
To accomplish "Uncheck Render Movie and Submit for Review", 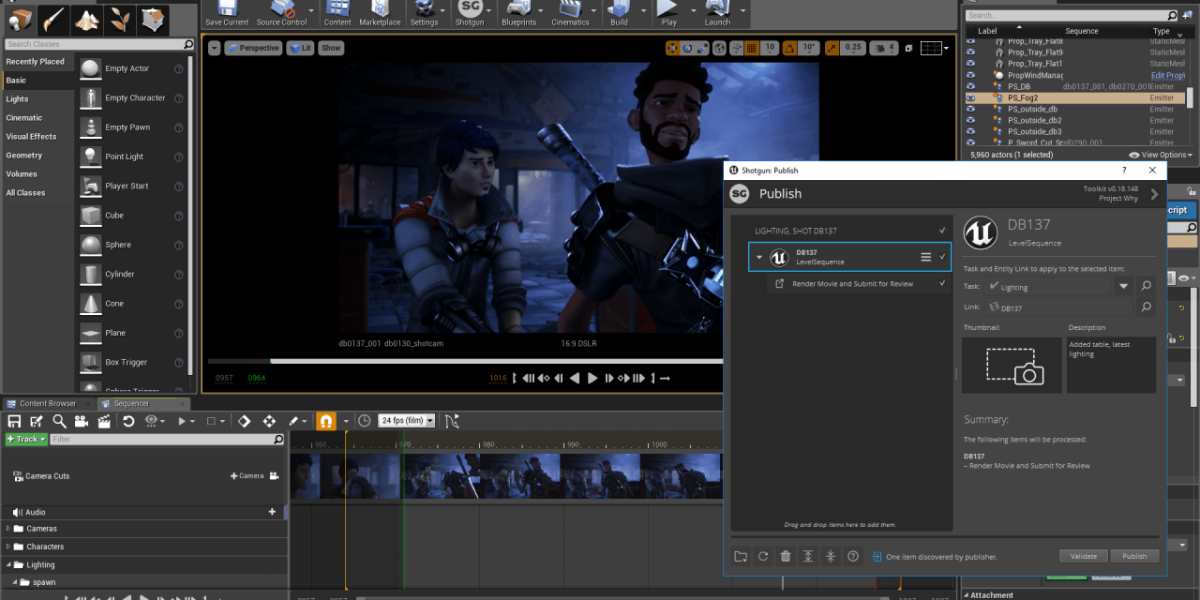I will point(942,284).
